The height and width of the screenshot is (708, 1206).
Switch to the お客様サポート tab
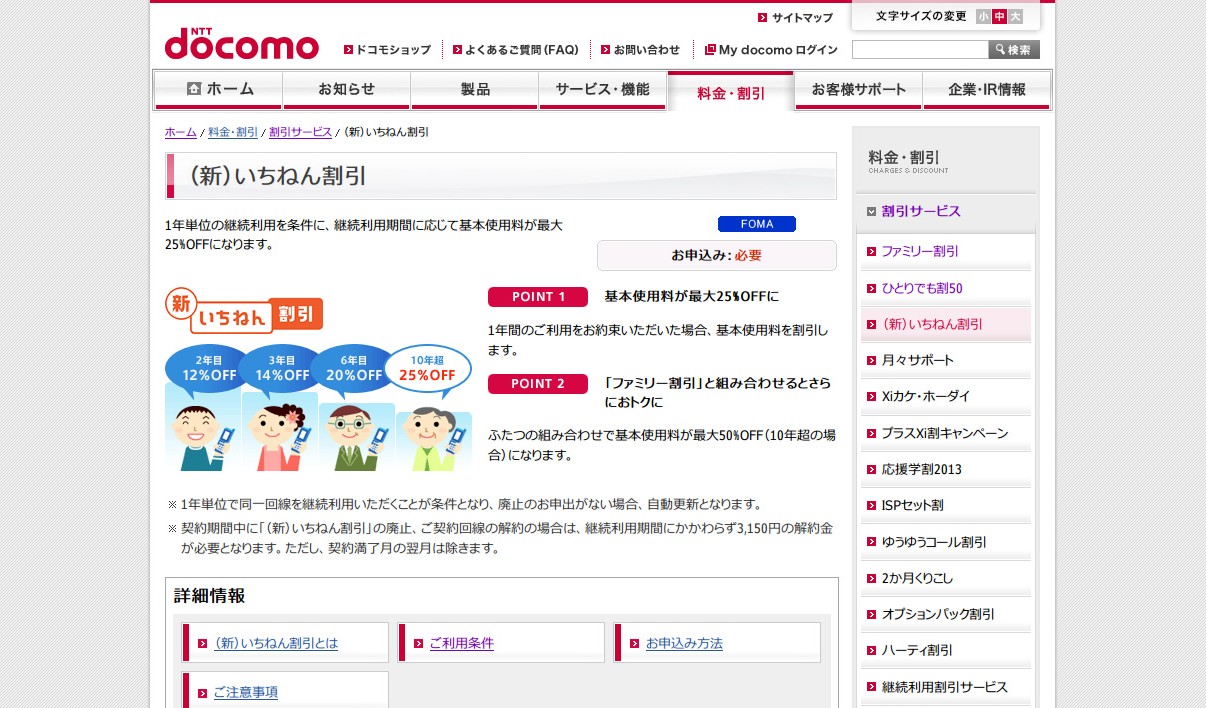pyautogui.click(x=858, y=89)
